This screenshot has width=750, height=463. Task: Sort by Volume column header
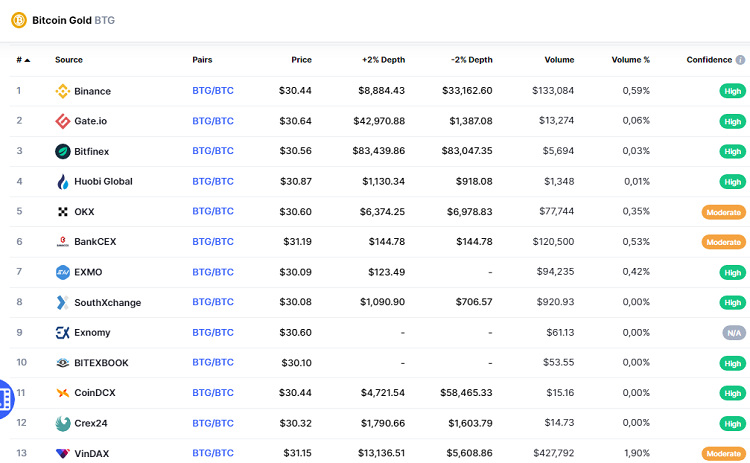tap(559, 60)
